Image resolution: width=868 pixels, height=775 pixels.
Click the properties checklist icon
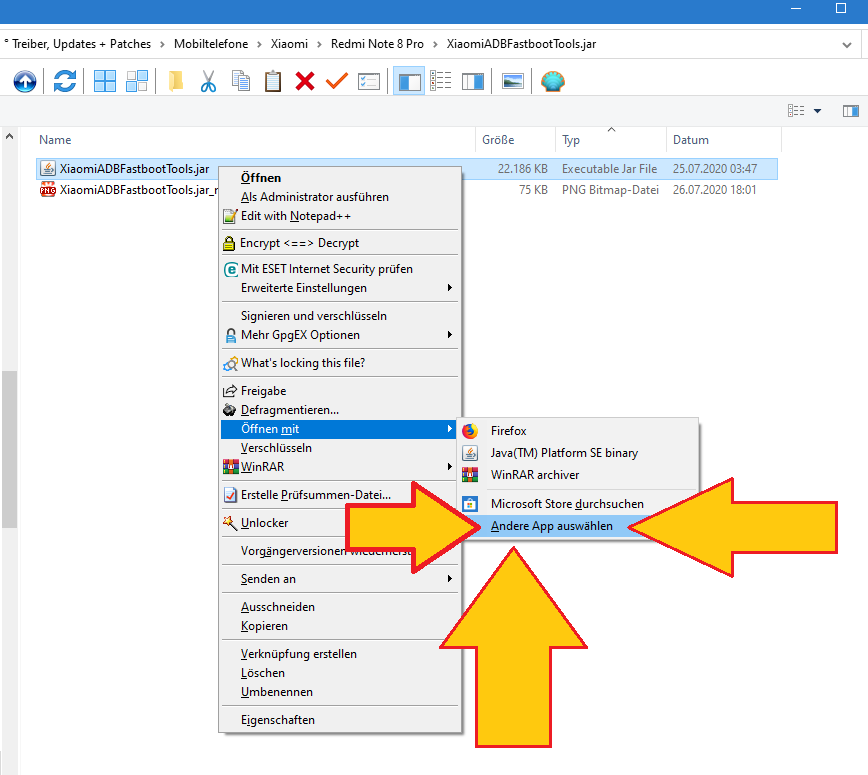coord(369,81)
